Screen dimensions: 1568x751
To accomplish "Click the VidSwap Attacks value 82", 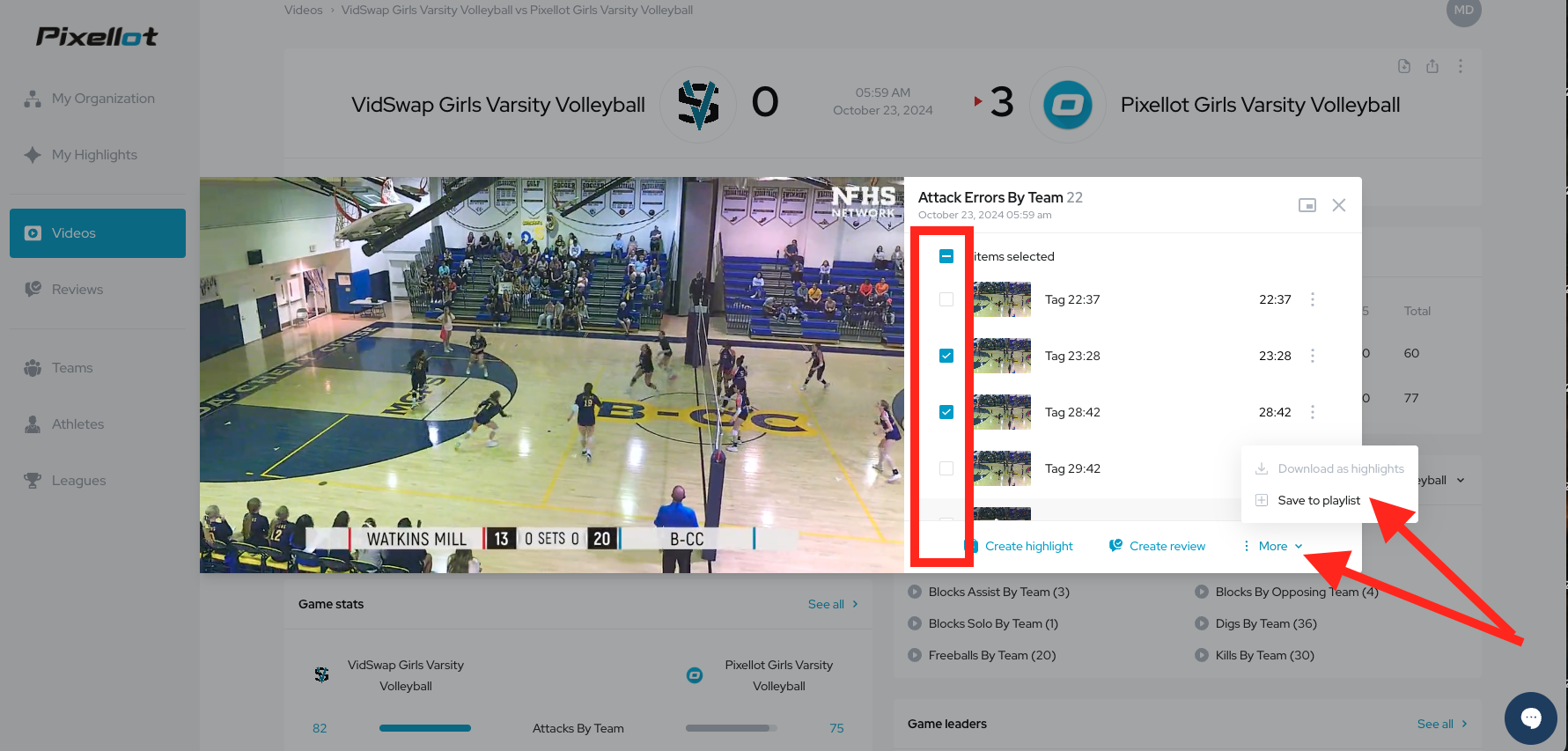I will (x=320, y=728).
